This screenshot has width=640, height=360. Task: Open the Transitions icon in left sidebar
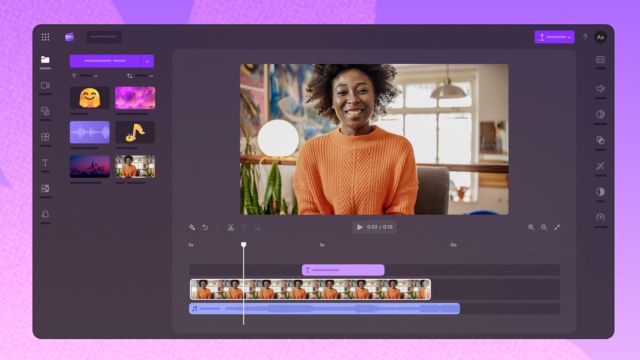(45, 189)
